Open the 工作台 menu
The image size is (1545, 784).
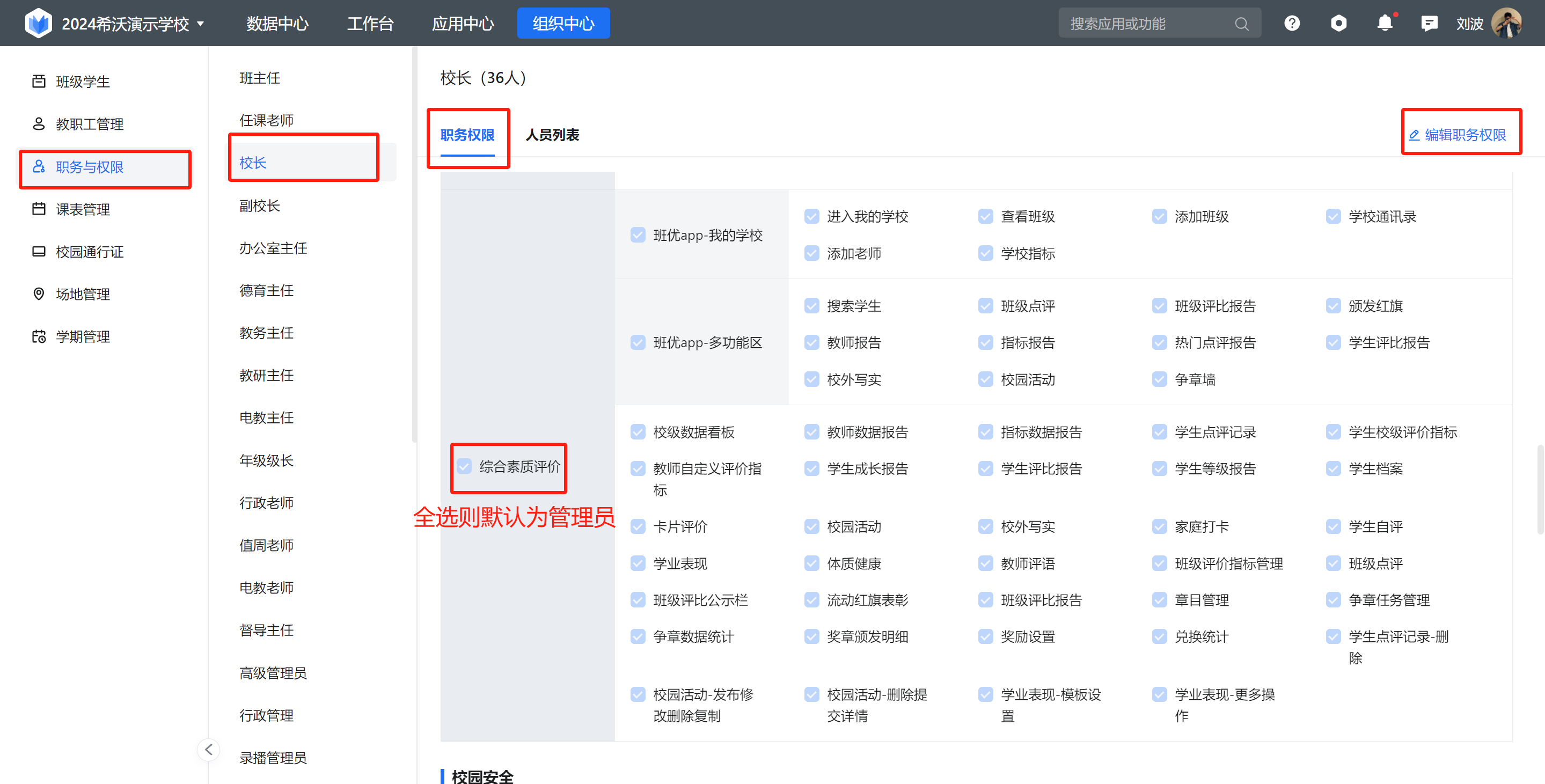[370, 24]
